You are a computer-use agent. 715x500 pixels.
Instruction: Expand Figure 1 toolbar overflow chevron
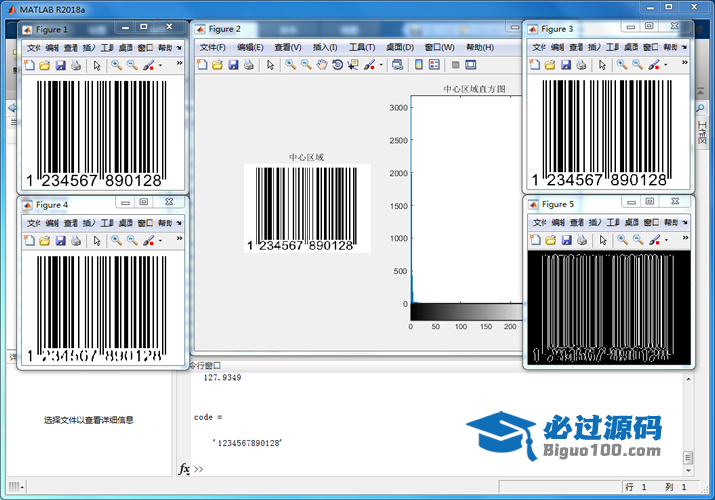tap(180, 64)
